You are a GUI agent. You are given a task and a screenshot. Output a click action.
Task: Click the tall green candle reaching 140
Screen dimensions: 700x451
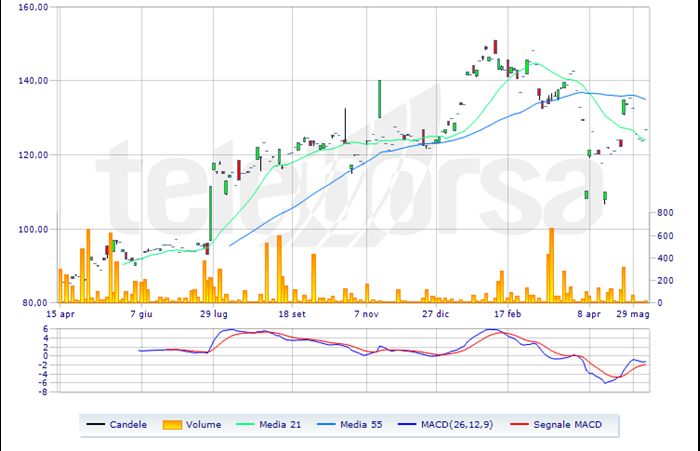[379, 99]
